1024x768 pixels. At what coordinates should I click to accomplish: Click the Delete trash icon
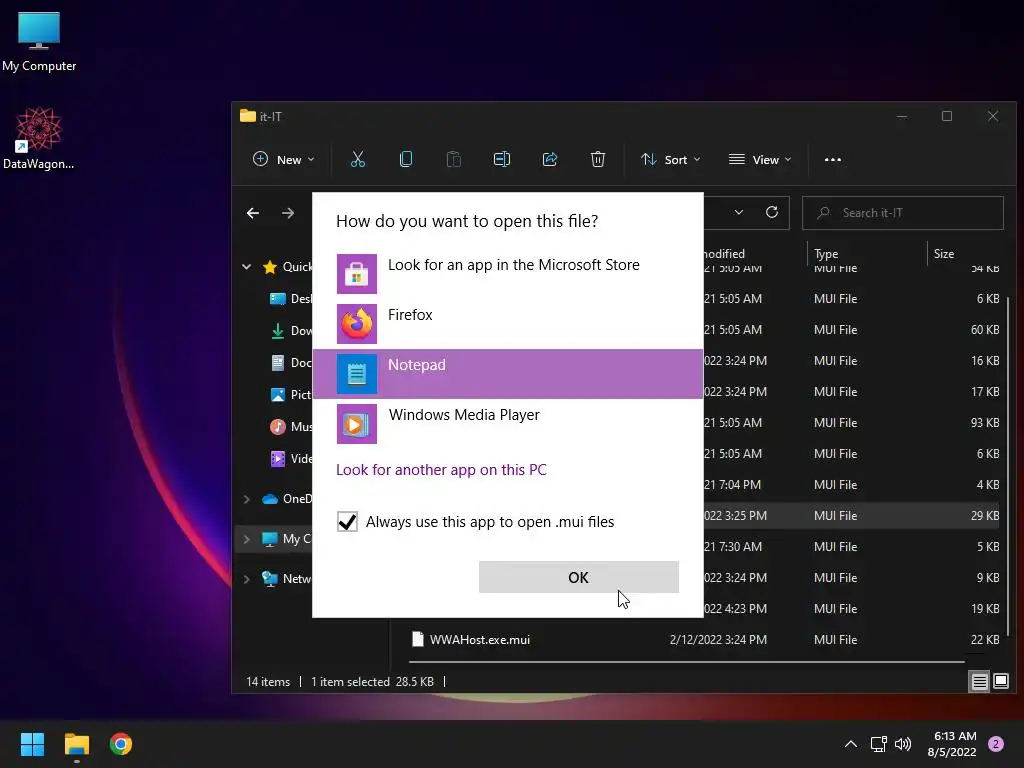click(x=598, y=159)
